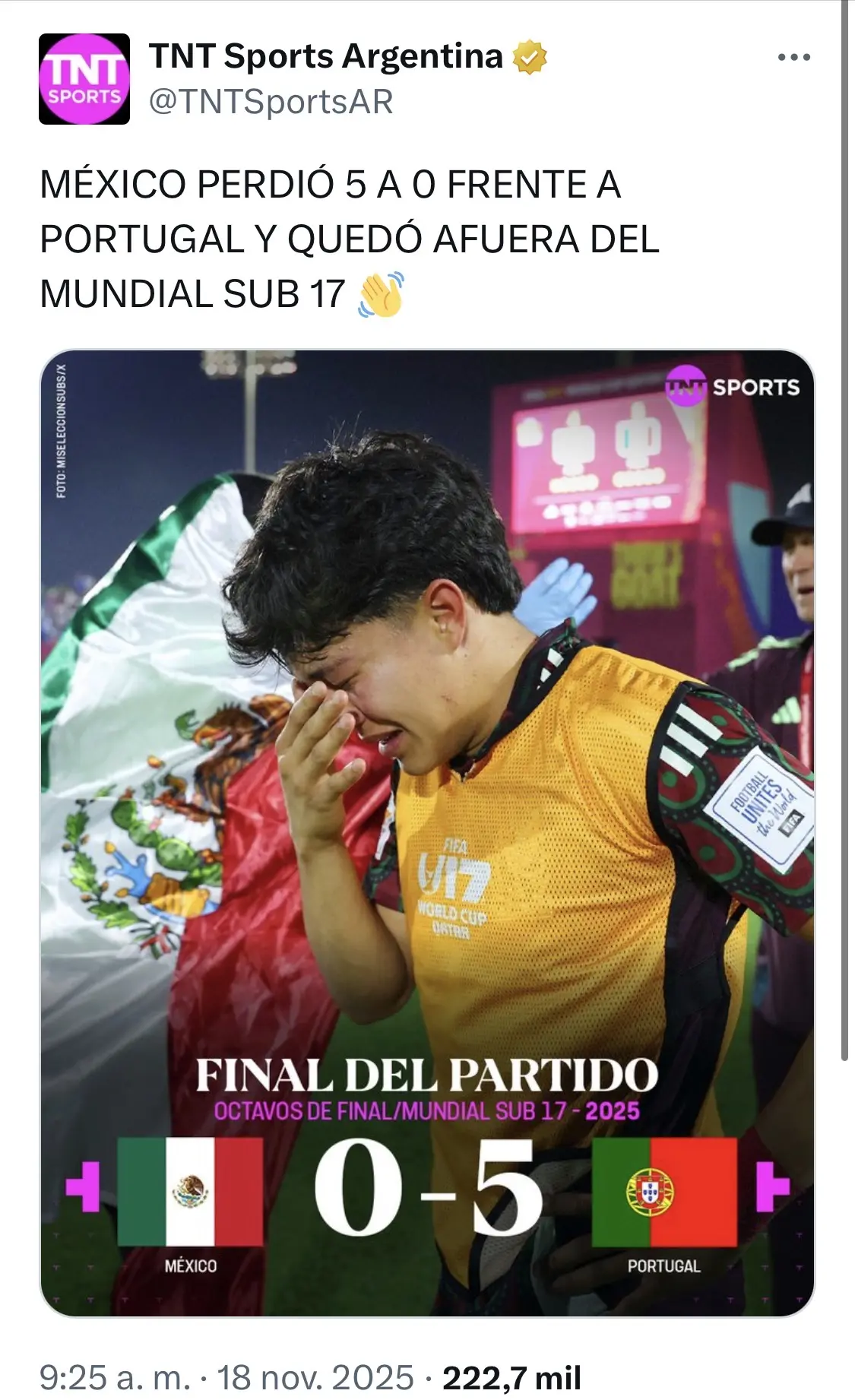The image size is (855, 1400).
Task: Open the crying player match image
Action: tap(427, 833)
